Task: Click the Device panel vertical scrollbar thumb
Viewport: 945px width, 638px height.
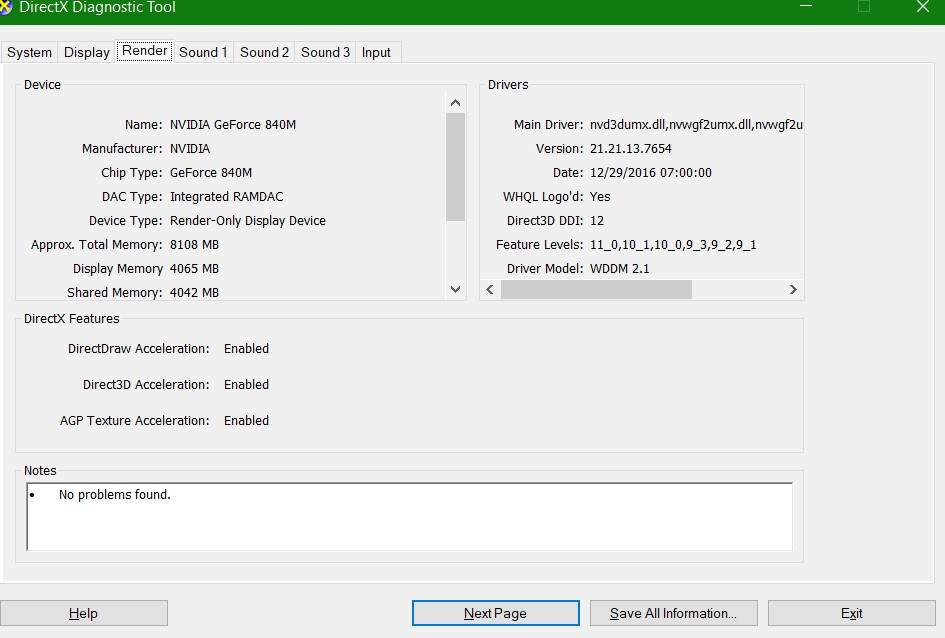Action: point(456,166)
